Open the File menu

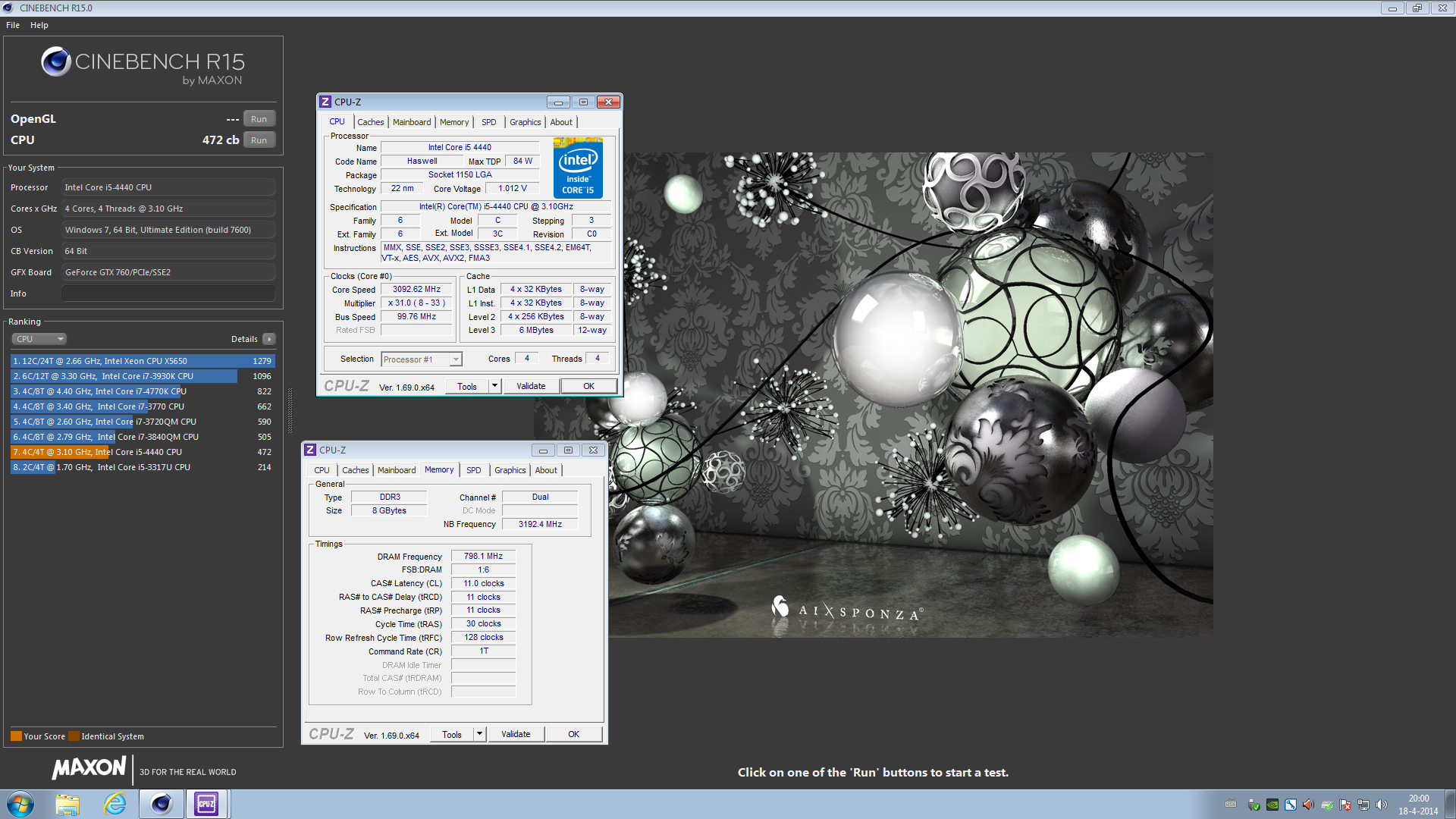pos(13,25)
